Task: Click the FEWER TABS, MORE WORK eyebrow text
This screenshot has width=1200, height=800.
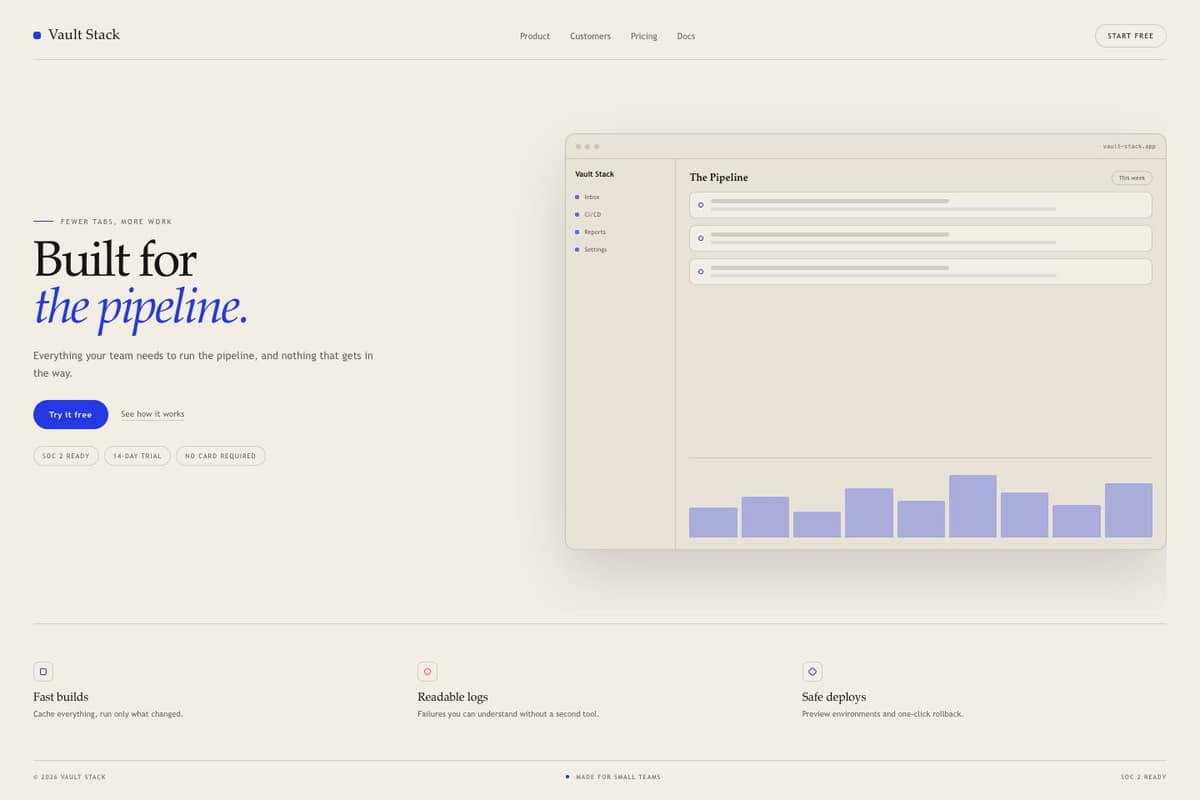Action: pos(116,222)
